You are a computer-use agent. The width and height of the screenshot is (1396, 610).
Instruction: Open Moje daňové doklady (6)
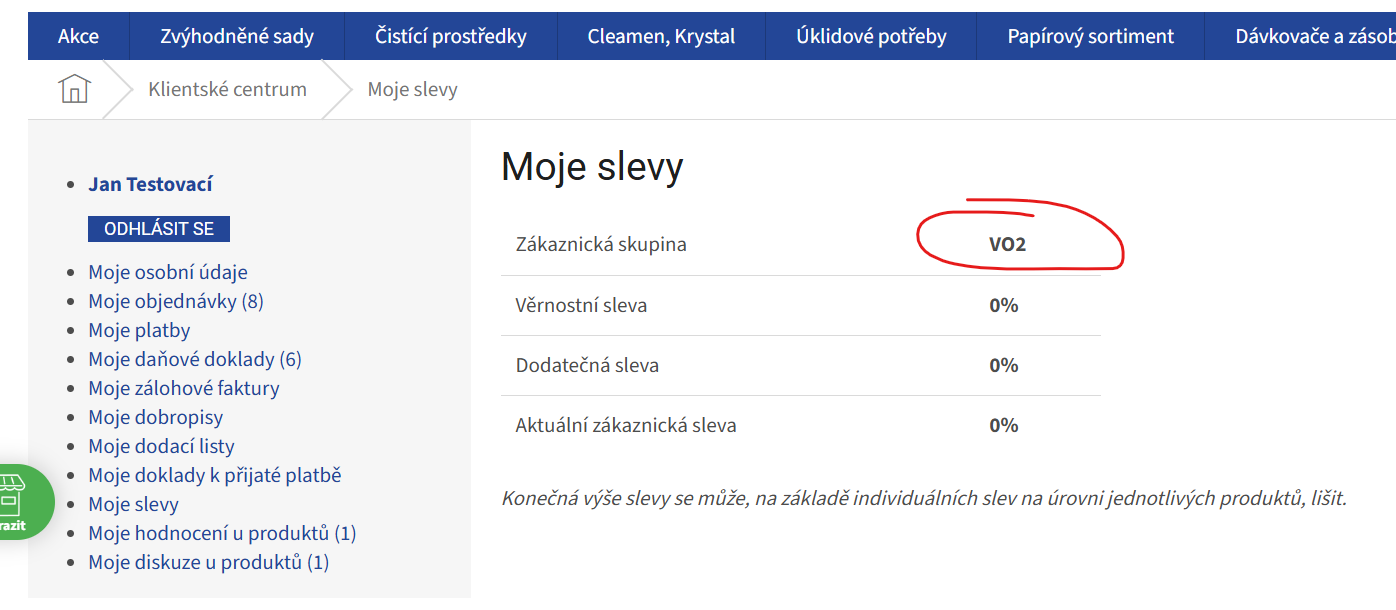(195, 359)
